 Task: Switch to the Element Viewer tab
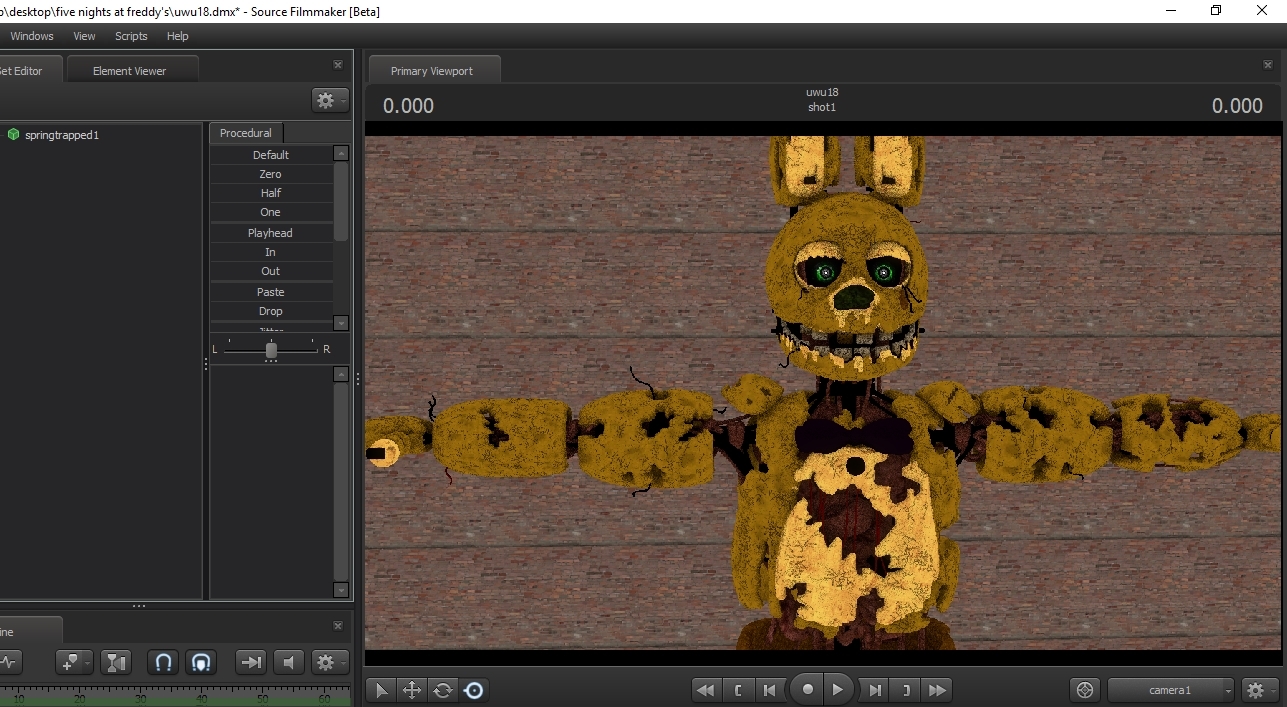tap(129, 71)
